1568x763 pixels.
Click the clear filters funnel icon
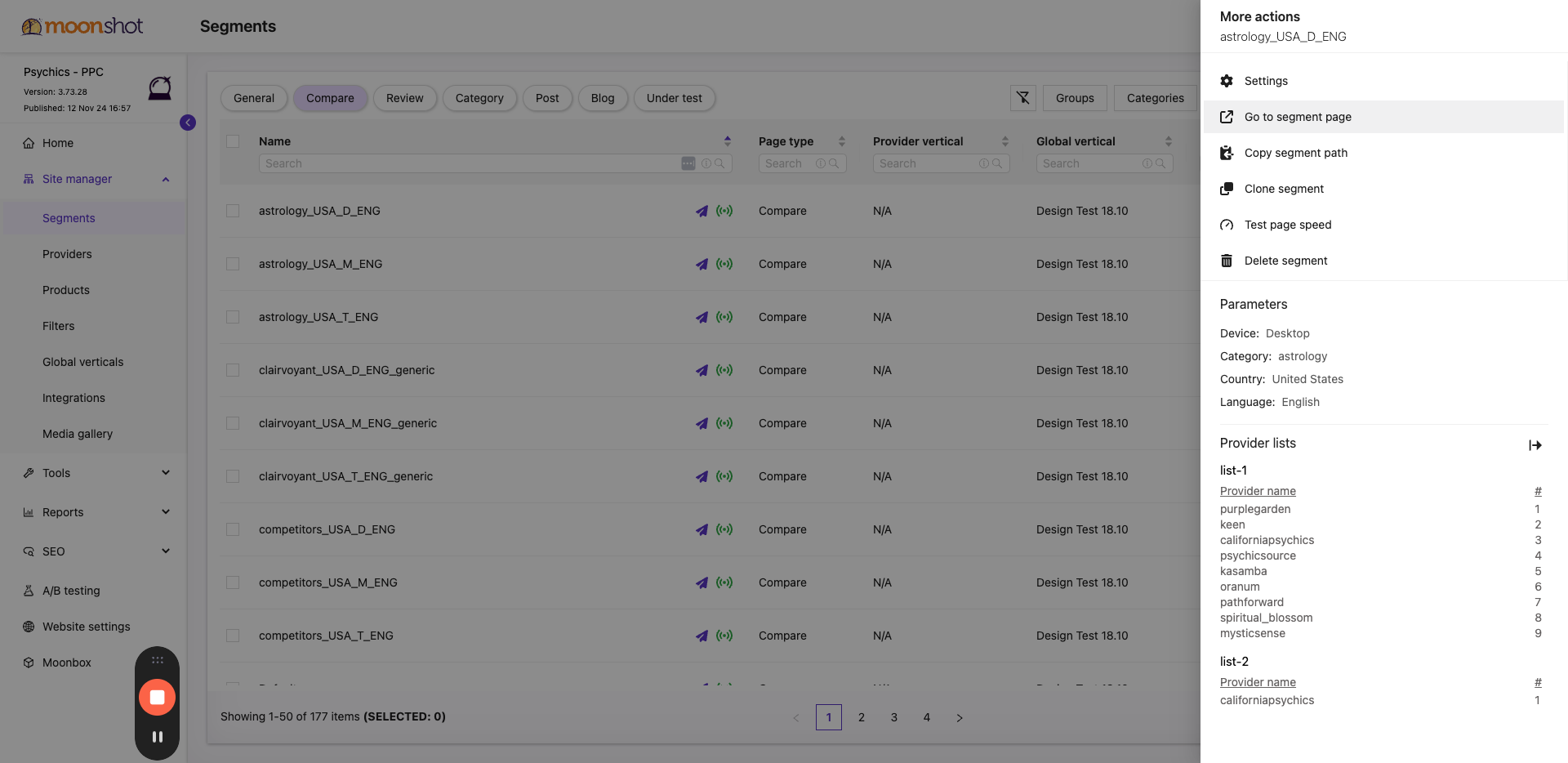tap(1023, 98)
